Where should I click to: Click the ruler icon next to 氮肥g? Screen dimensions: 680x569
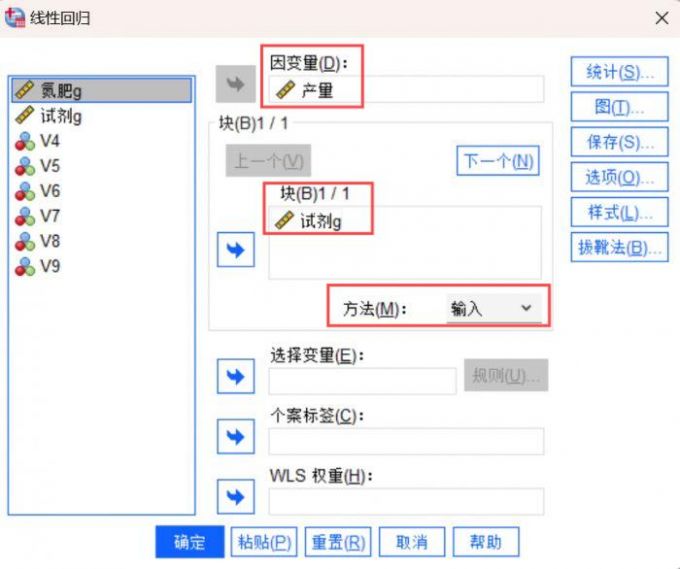click(24, 90)
